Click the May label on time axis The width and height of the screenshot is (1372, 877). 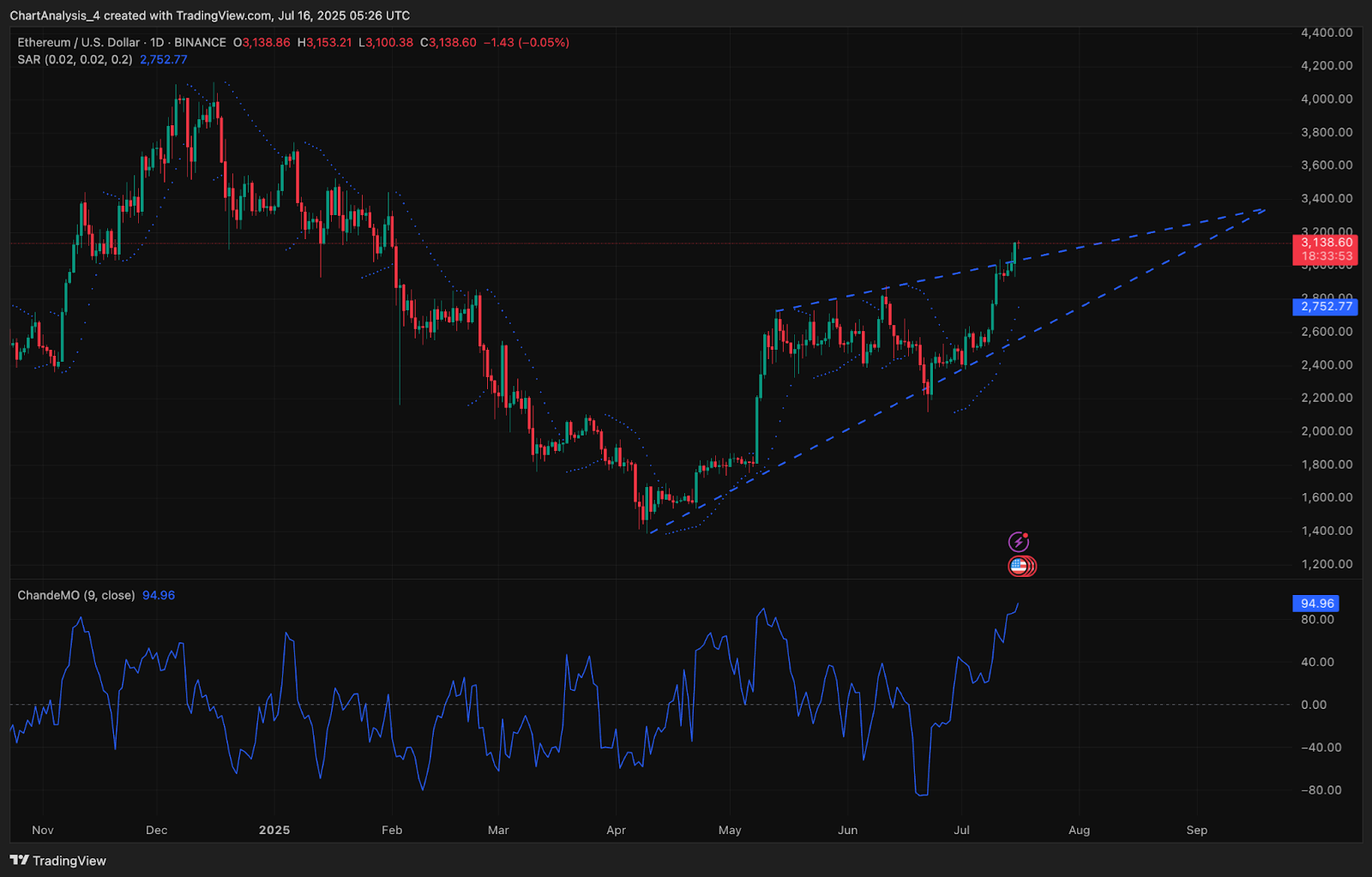click(x=730, y=830)
